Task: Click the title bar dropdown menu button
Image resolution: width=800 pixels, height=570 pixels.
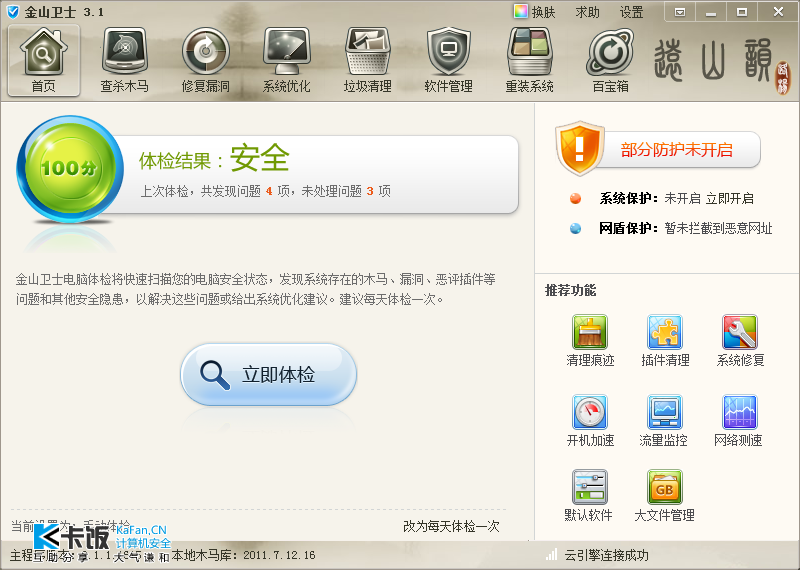Action: (x=680, y=12)
